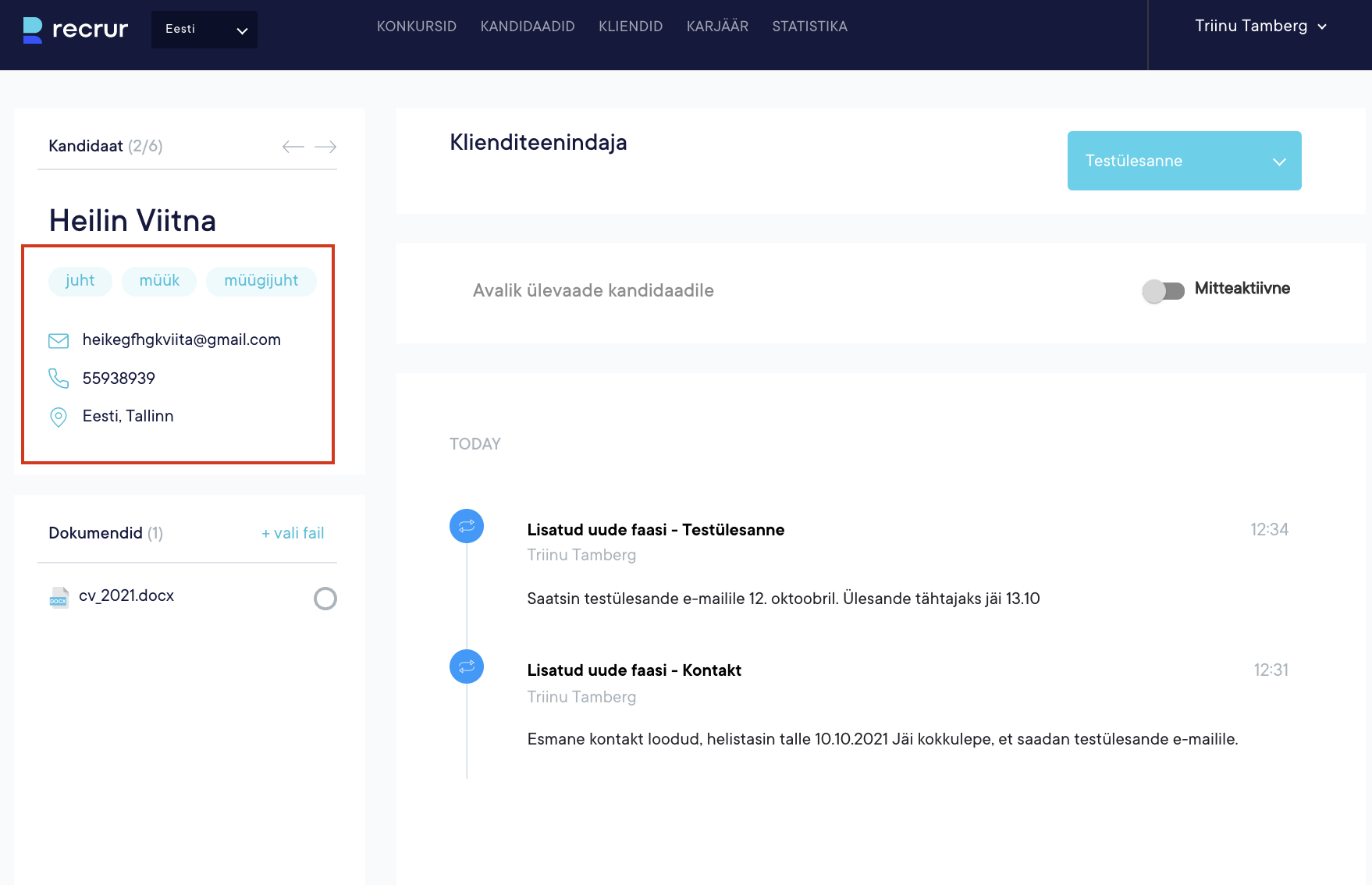The height and width of the screenshot is (885, 1372).
Task: Click the Testülesanne phase timeline icon
Action: tap(467, 526)
